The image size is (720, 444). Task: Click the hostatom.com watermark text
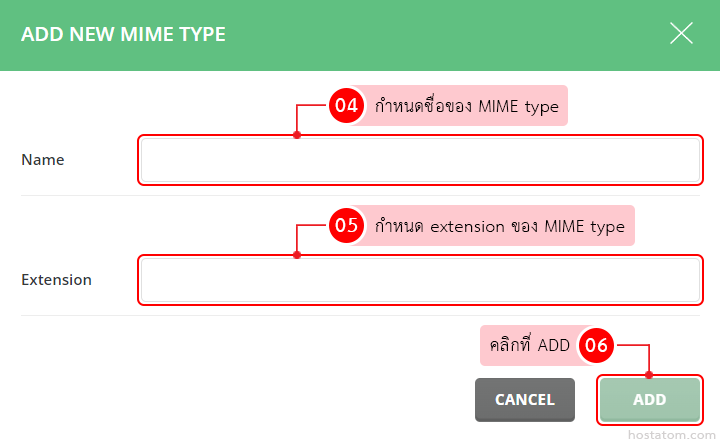(666, 436)
